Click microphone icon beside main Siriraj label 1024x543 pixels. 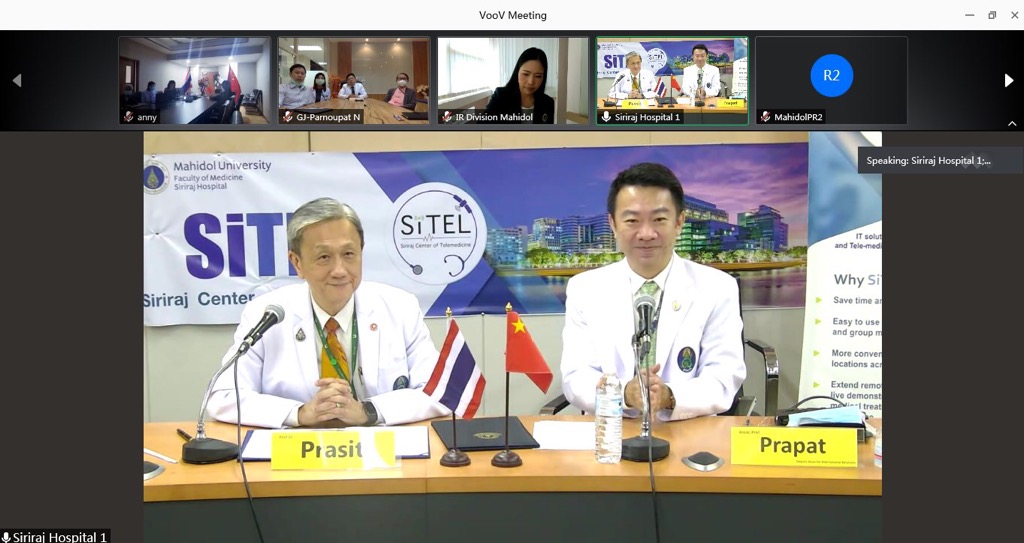click(x=7, y=537)
